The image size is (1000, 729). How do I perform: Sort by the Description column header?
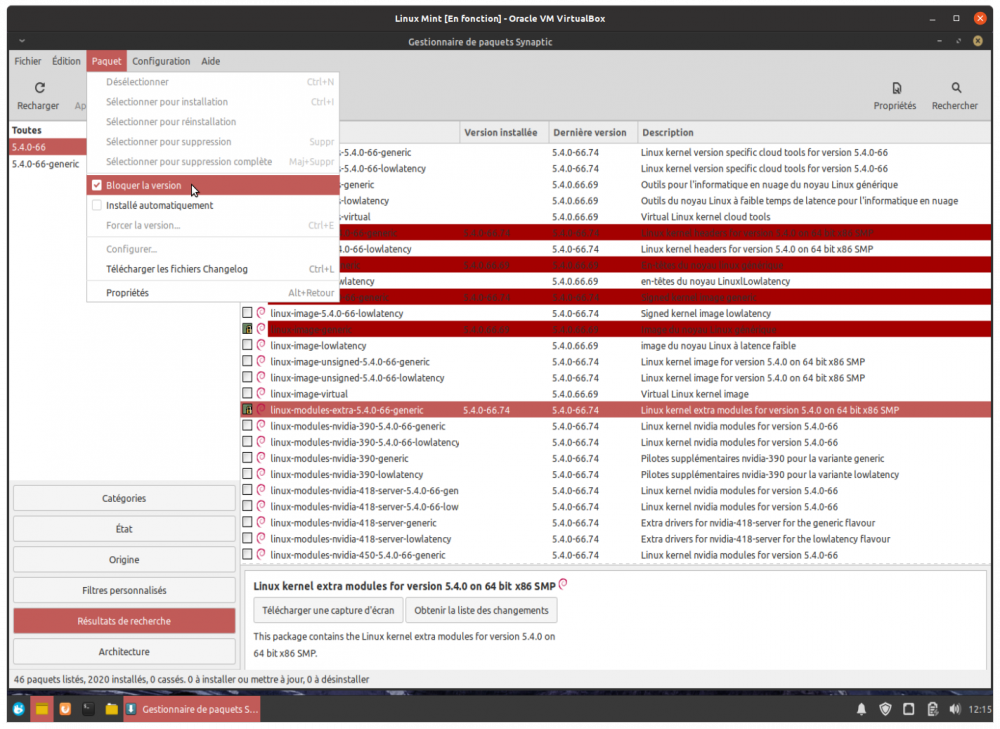tap(667, 132)
